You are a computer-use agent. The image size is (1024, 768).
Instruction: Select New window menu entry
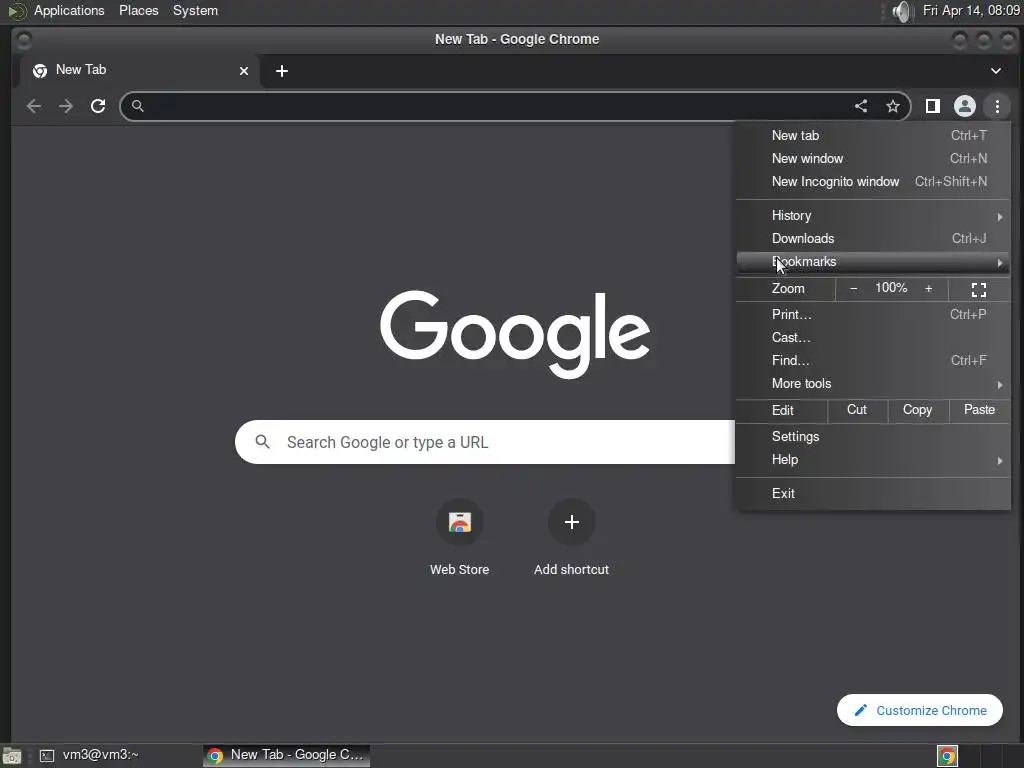tap(872, 158)
